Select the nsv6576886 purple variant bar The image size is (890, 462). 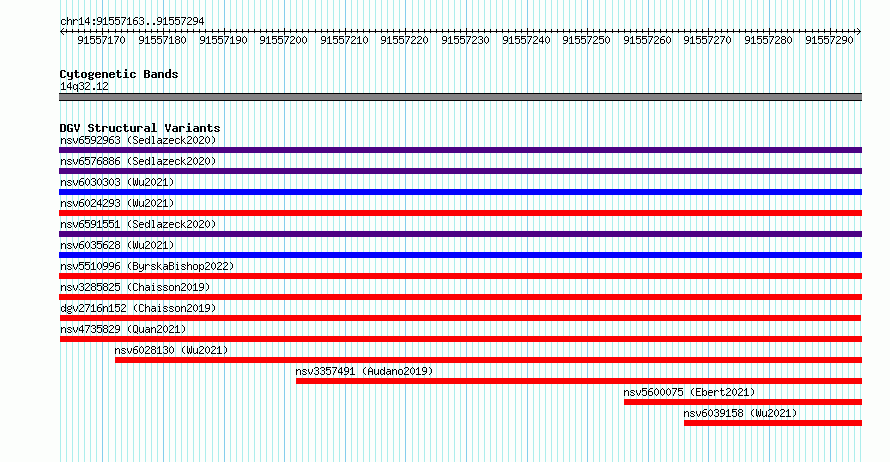pos(460,171)
